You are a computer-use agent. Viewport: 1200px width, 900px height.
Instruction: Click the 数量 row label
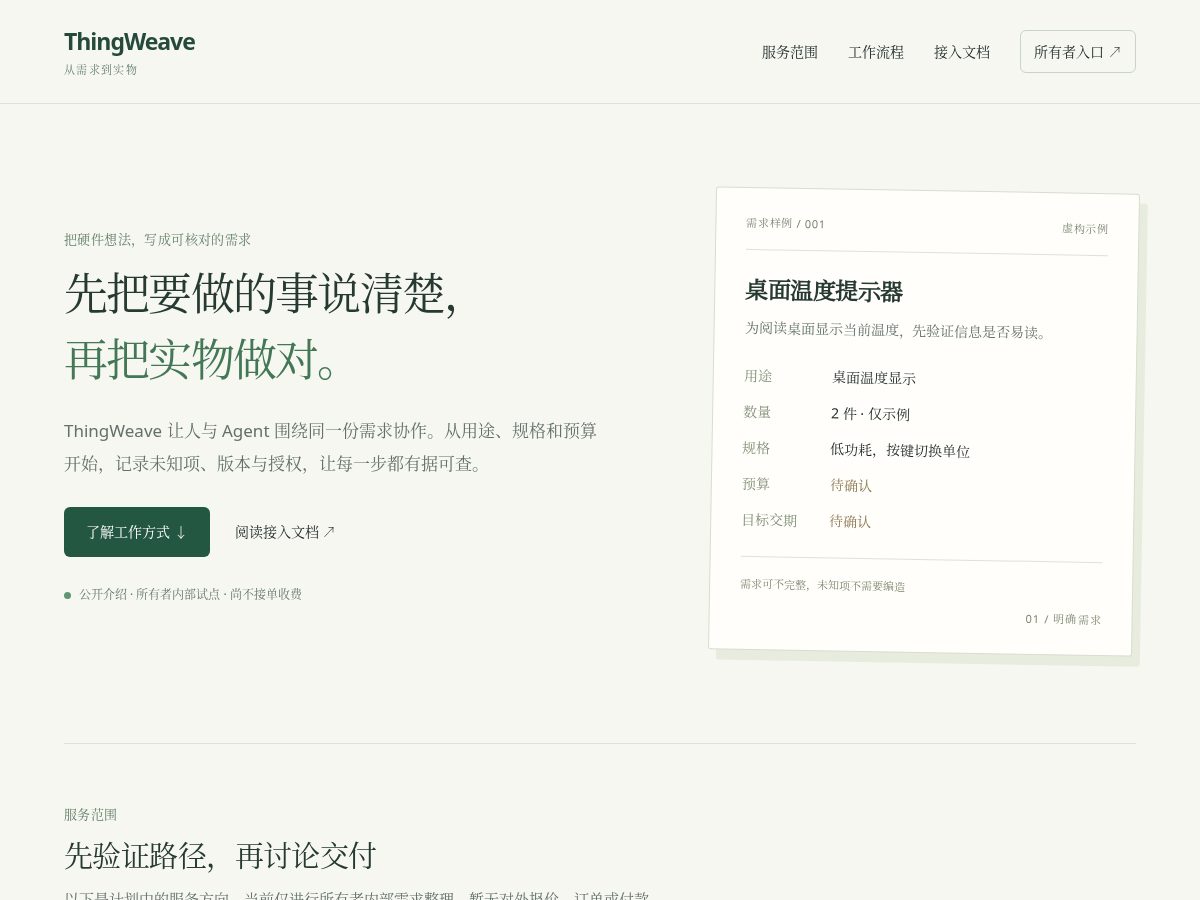tap(757, 412)
